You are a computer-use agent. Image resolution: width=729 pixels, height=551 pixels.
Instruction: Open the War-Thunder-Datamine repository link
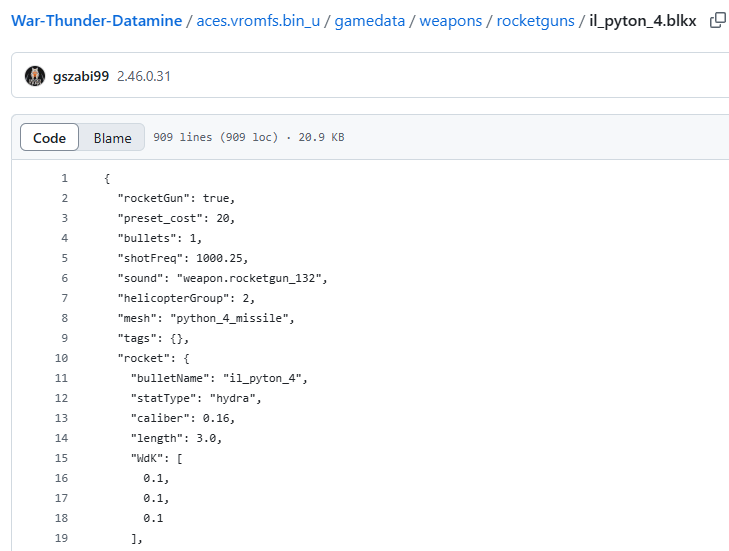tap(97, 21)
